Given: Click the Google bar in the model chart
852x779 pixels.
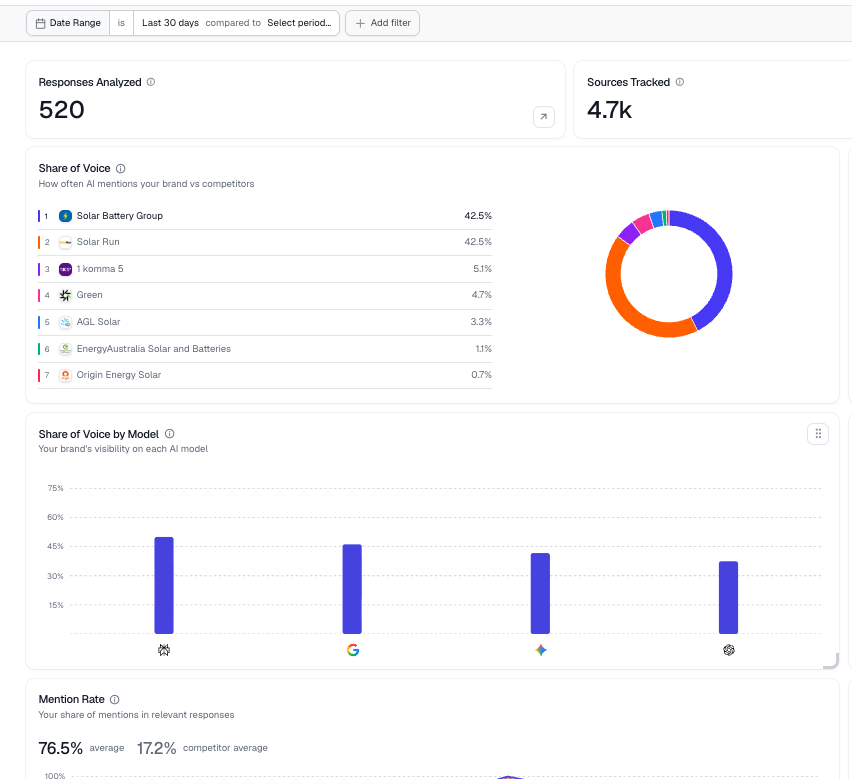Looking at the screenshot, I should click(x=352, y=589).
